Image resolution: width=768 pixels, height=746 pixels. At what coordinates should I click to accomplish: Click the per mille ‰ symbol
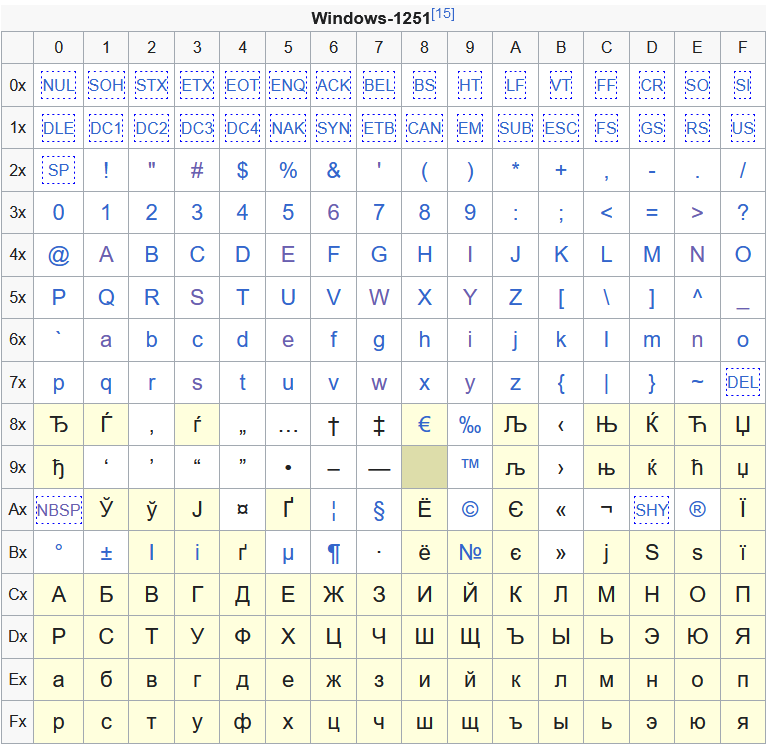pyautogui.click(x=470, y=425)
